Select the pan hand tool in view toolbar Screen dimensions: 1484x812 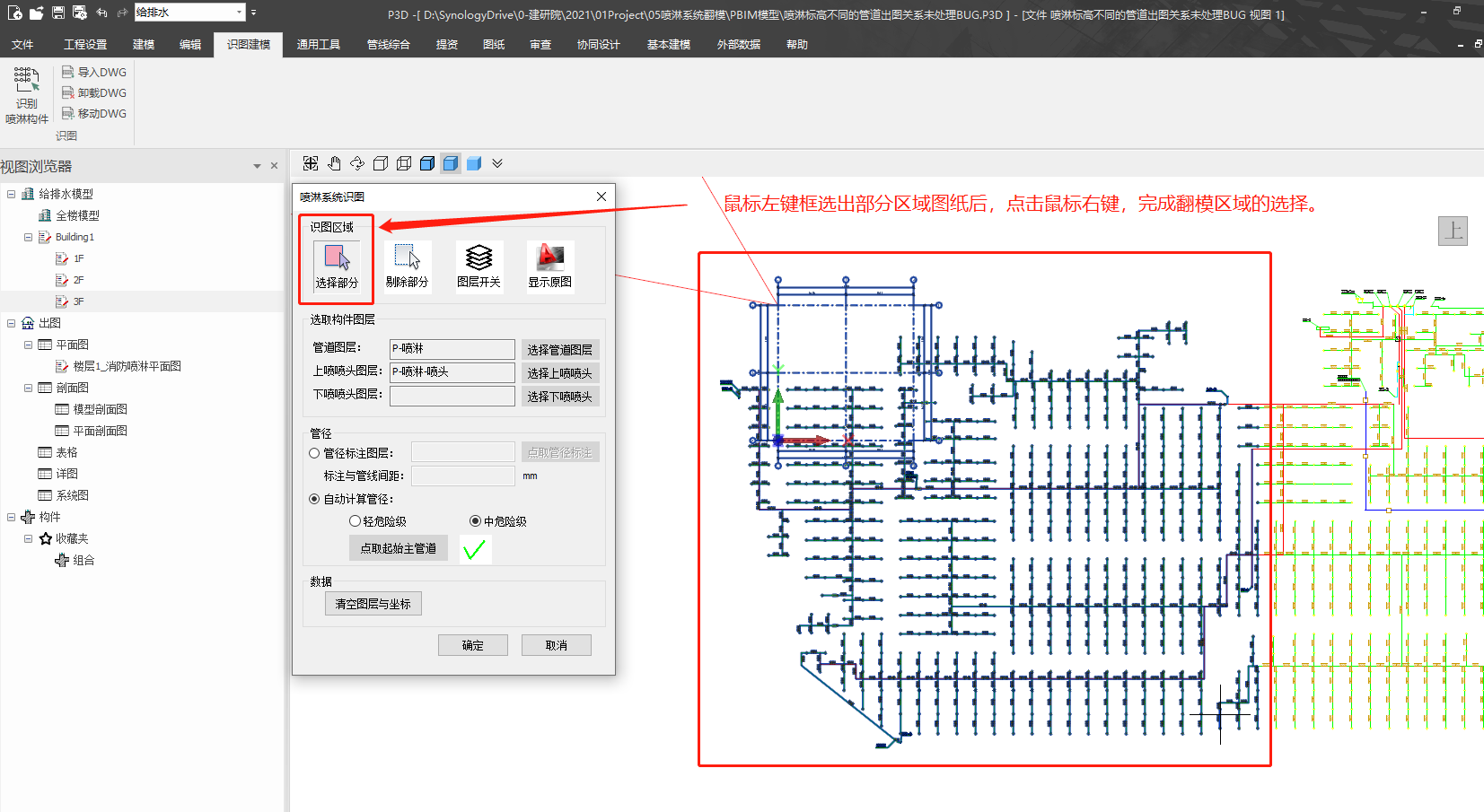pyautogui.click(x=334, y=163)
